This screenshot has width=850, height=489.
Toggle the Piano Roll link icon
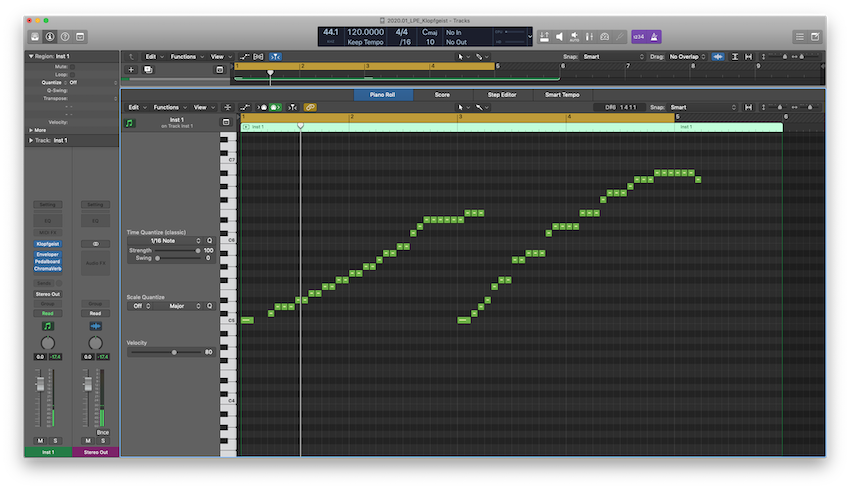(310, 107)
